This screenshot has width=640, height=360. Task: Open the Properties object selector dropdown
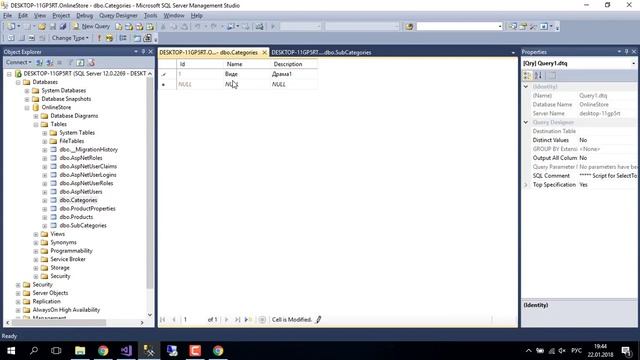[633, 63]
